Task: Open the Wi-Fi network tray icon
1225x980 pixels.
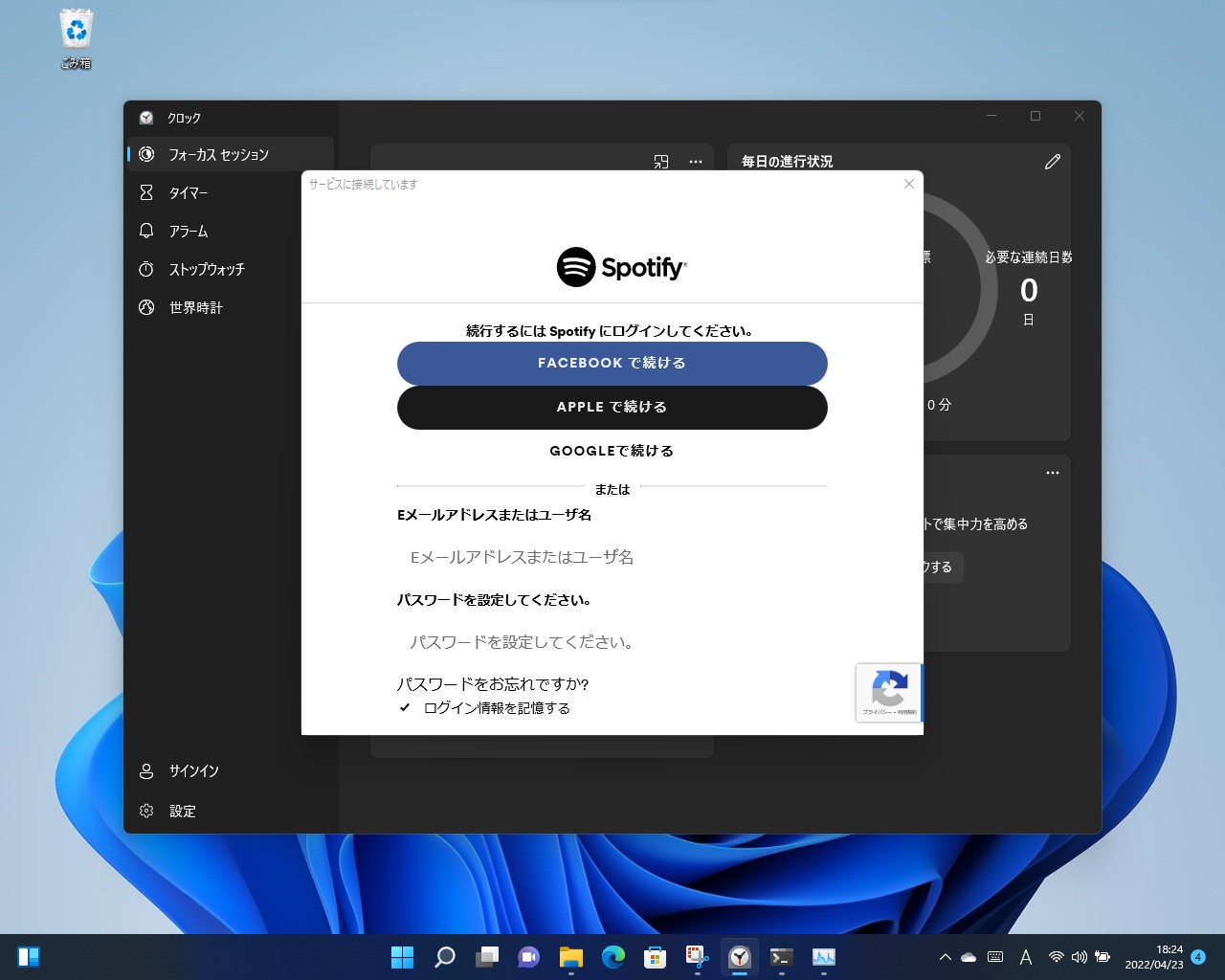Action: point(1057,957)
